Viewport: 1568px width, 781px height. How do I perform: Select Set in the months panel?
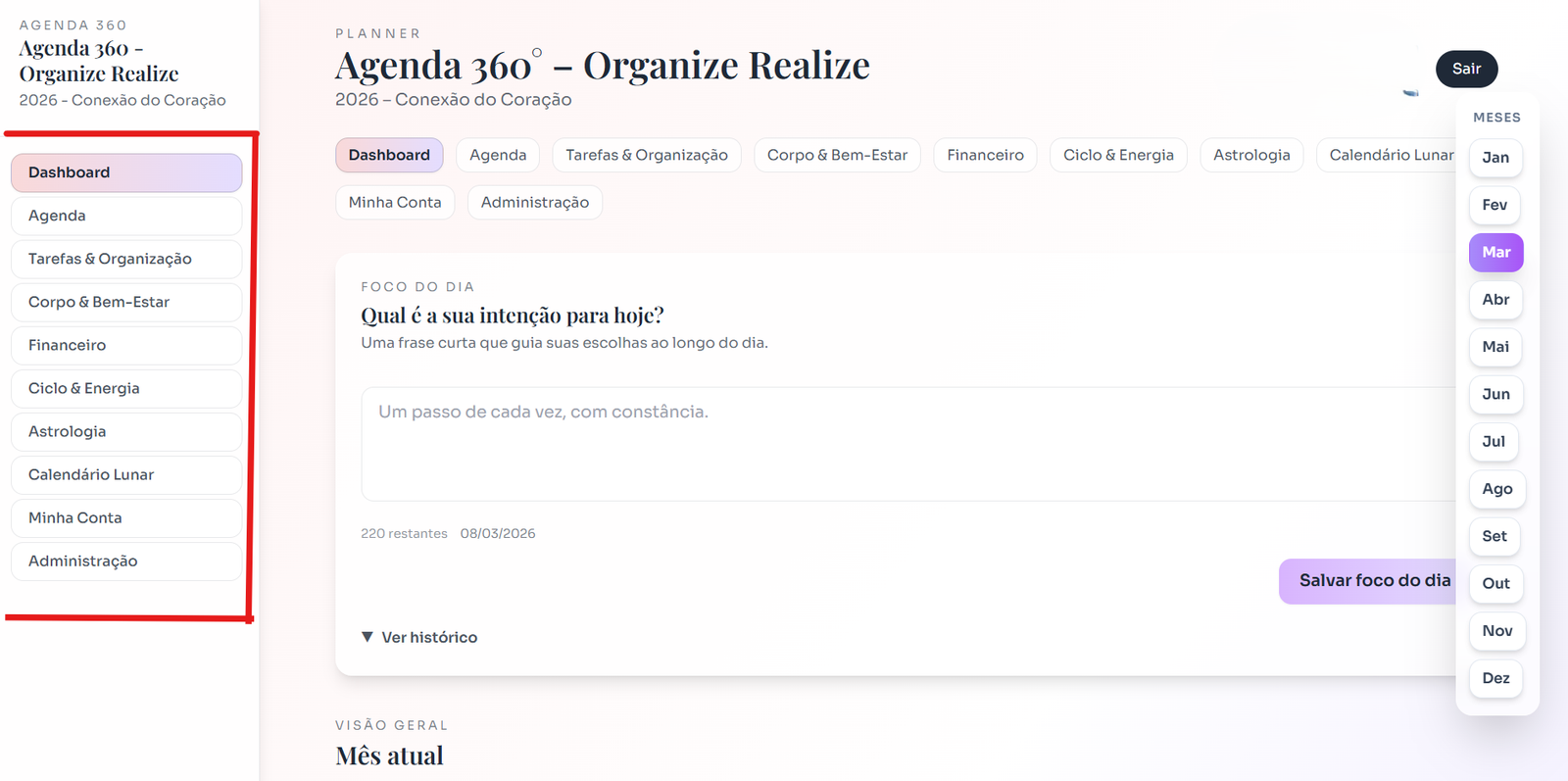[x=1494, y=536]
